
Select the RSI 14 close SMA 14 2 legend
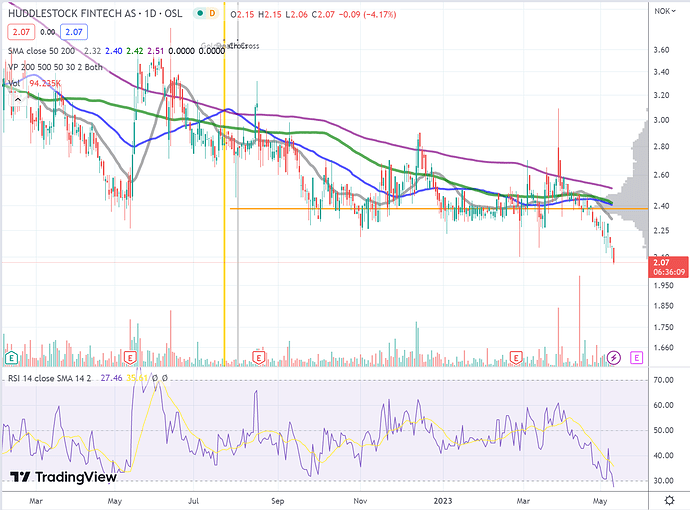49,378
